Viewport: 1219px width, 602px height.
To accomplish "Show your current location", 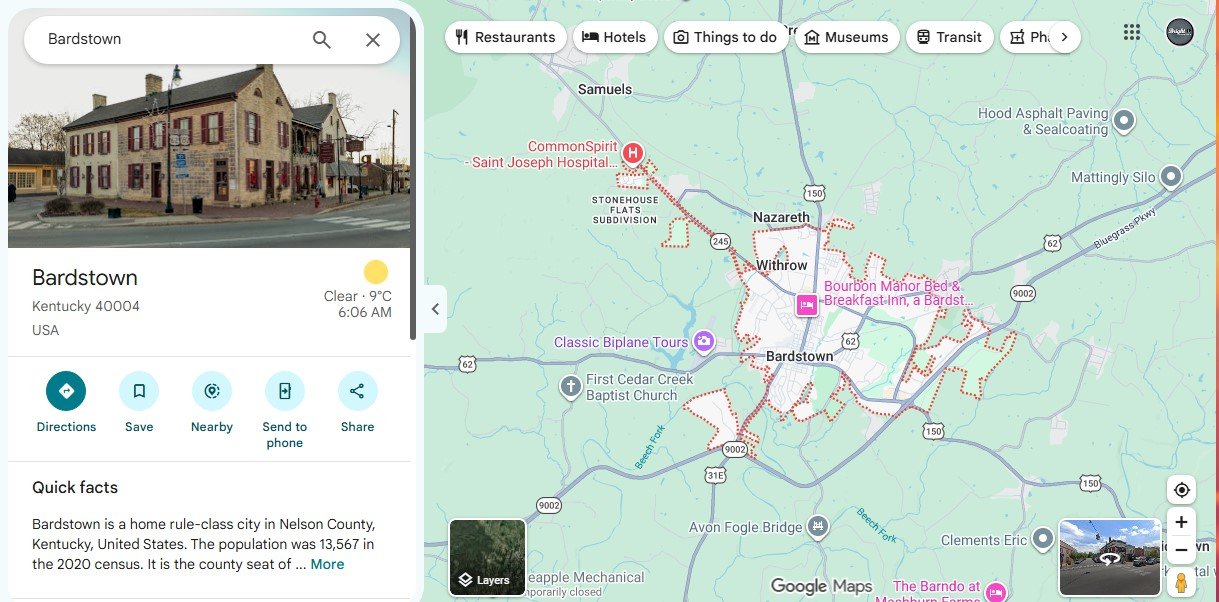I will click(1182, 490).
